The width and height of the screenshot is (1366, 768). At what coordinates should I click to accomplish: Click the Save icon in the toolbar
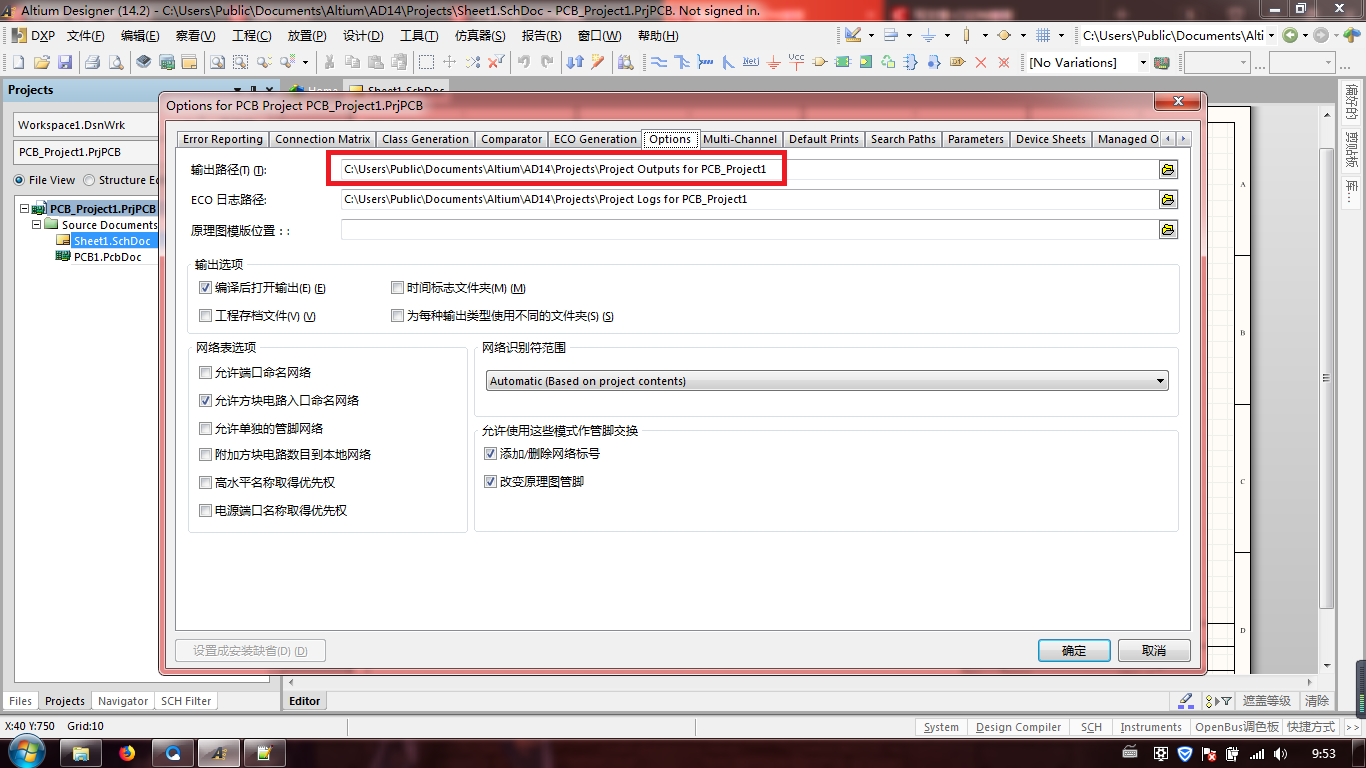point(65,62)
